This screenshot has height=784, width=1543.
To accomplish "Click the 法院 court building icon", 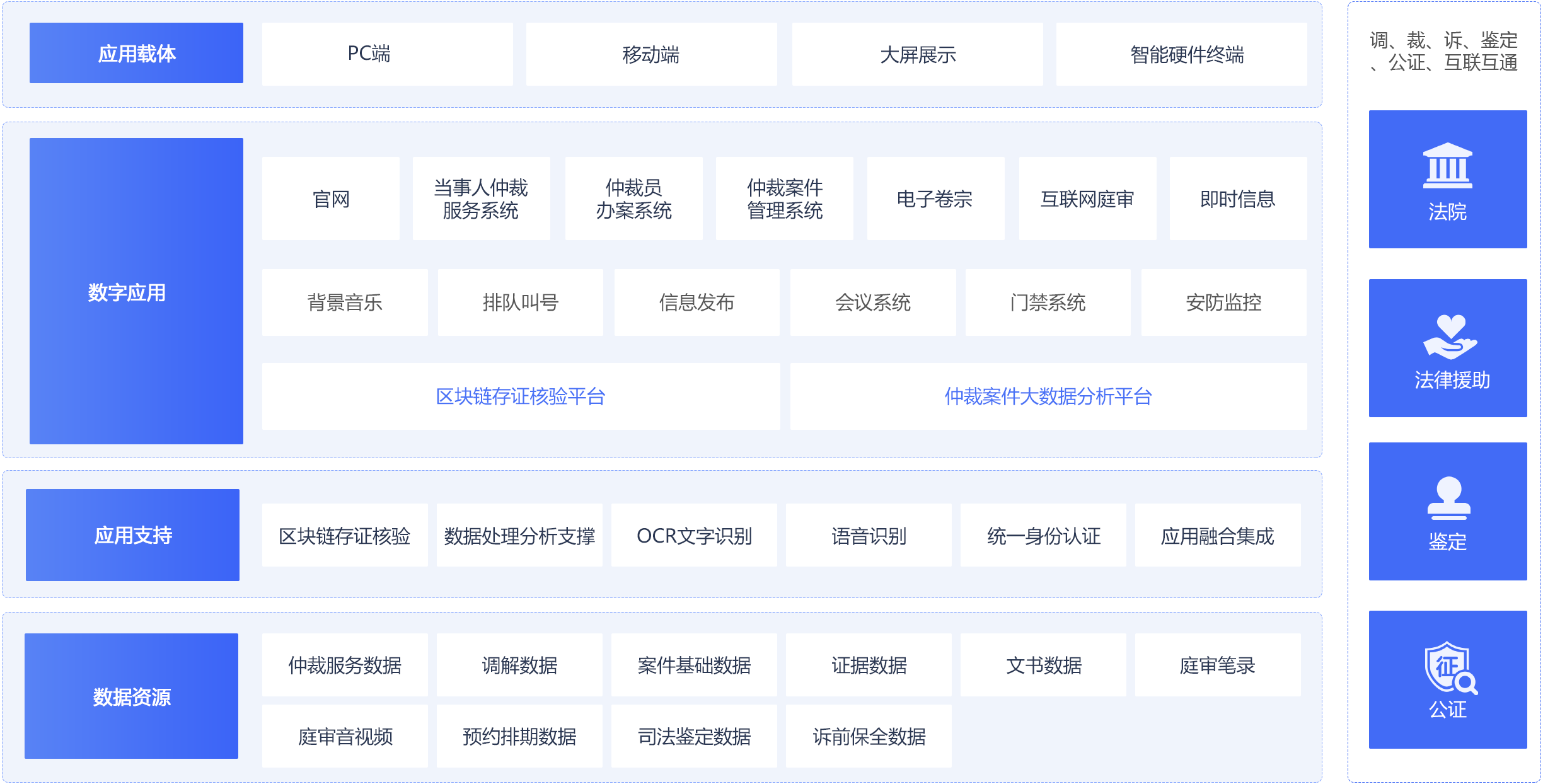I will [1447, 166].
